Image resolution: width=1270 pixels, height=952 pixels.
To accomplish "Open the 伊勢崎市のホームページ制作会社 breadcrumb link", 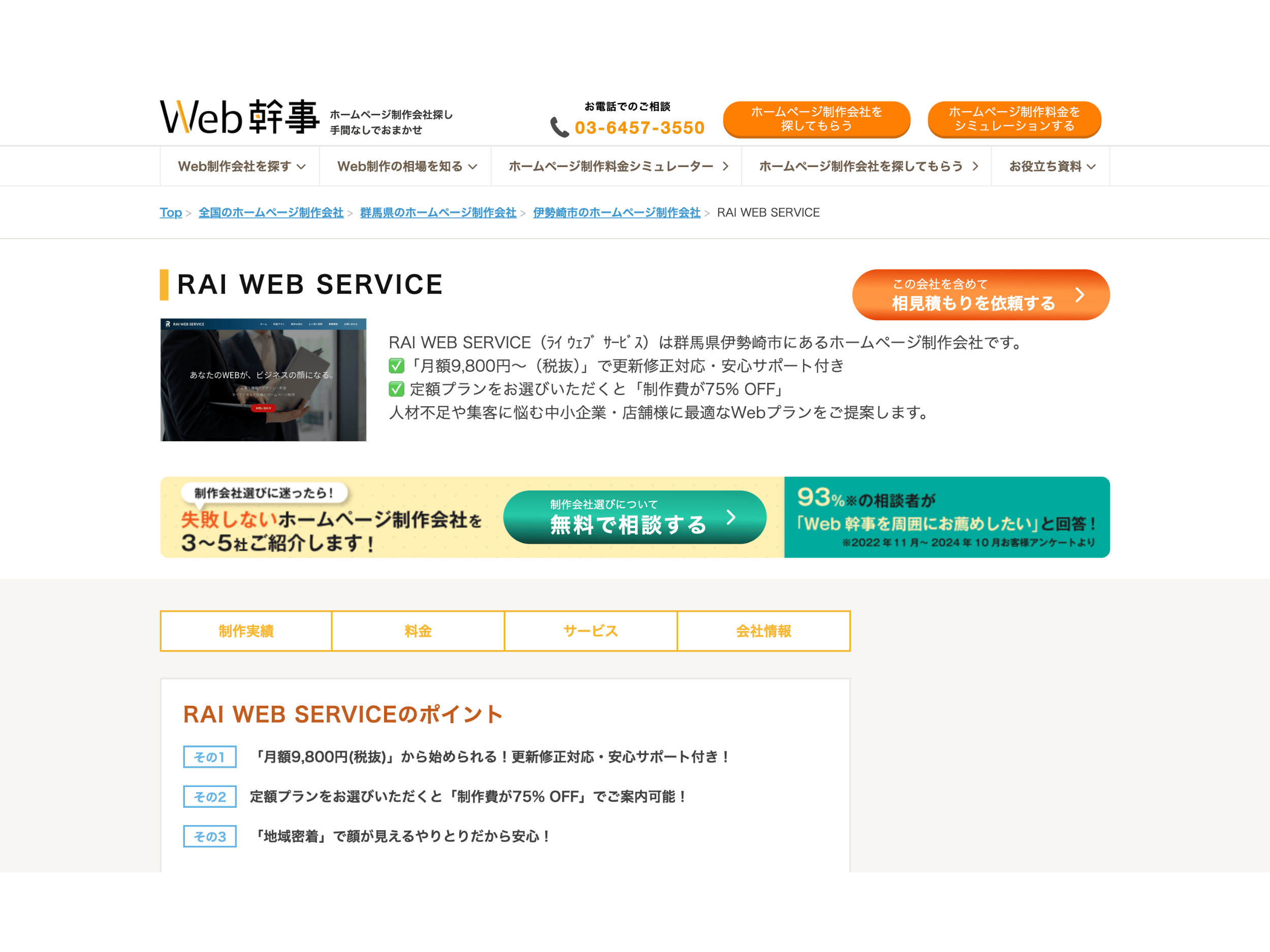I will pos(616,212).
